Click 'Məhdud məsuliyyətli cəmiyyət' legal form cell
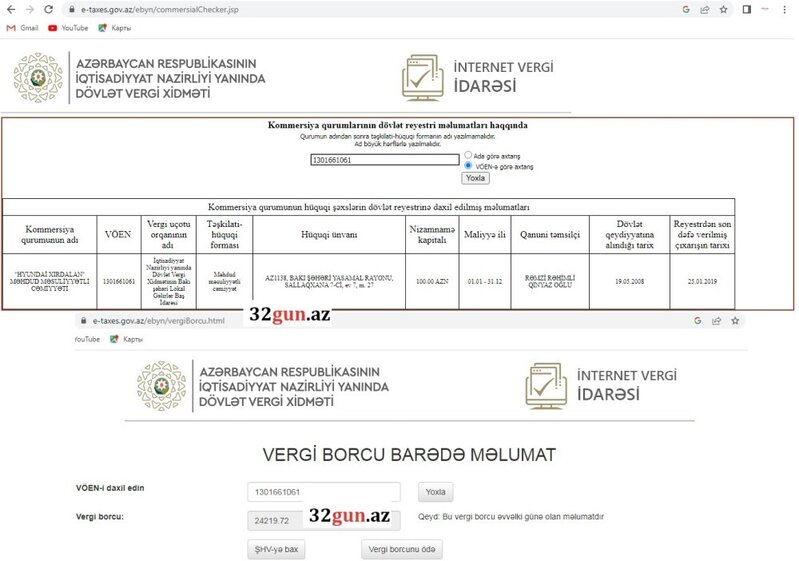The width and height of the screenshot is (799, 561). 224,281
